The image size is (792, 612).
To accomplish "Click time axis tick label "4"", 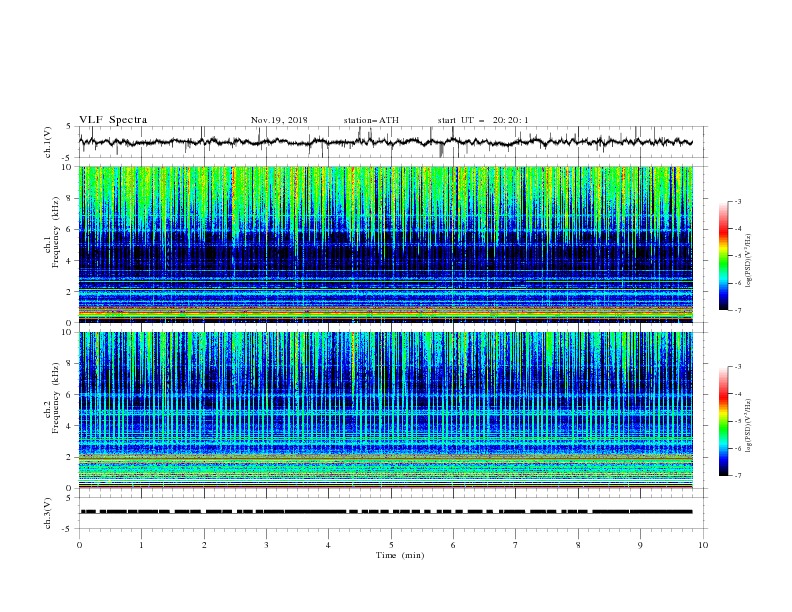I will pos(328,545).
